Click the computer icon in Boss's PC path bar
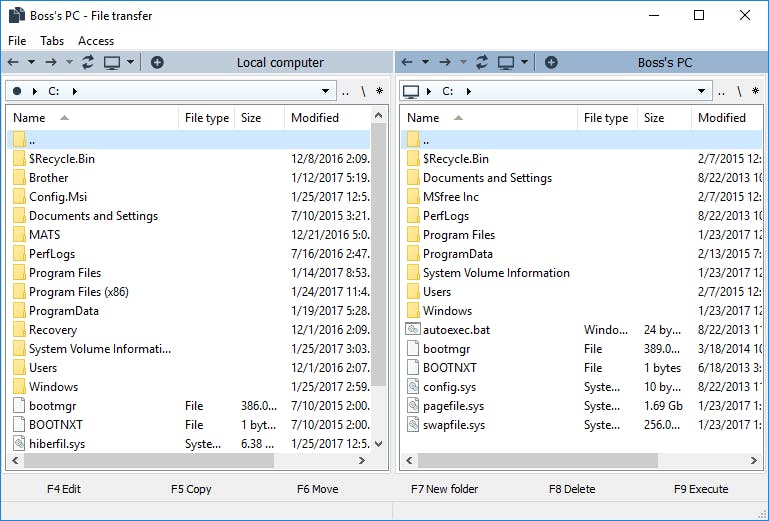 [x=410, y=91]
